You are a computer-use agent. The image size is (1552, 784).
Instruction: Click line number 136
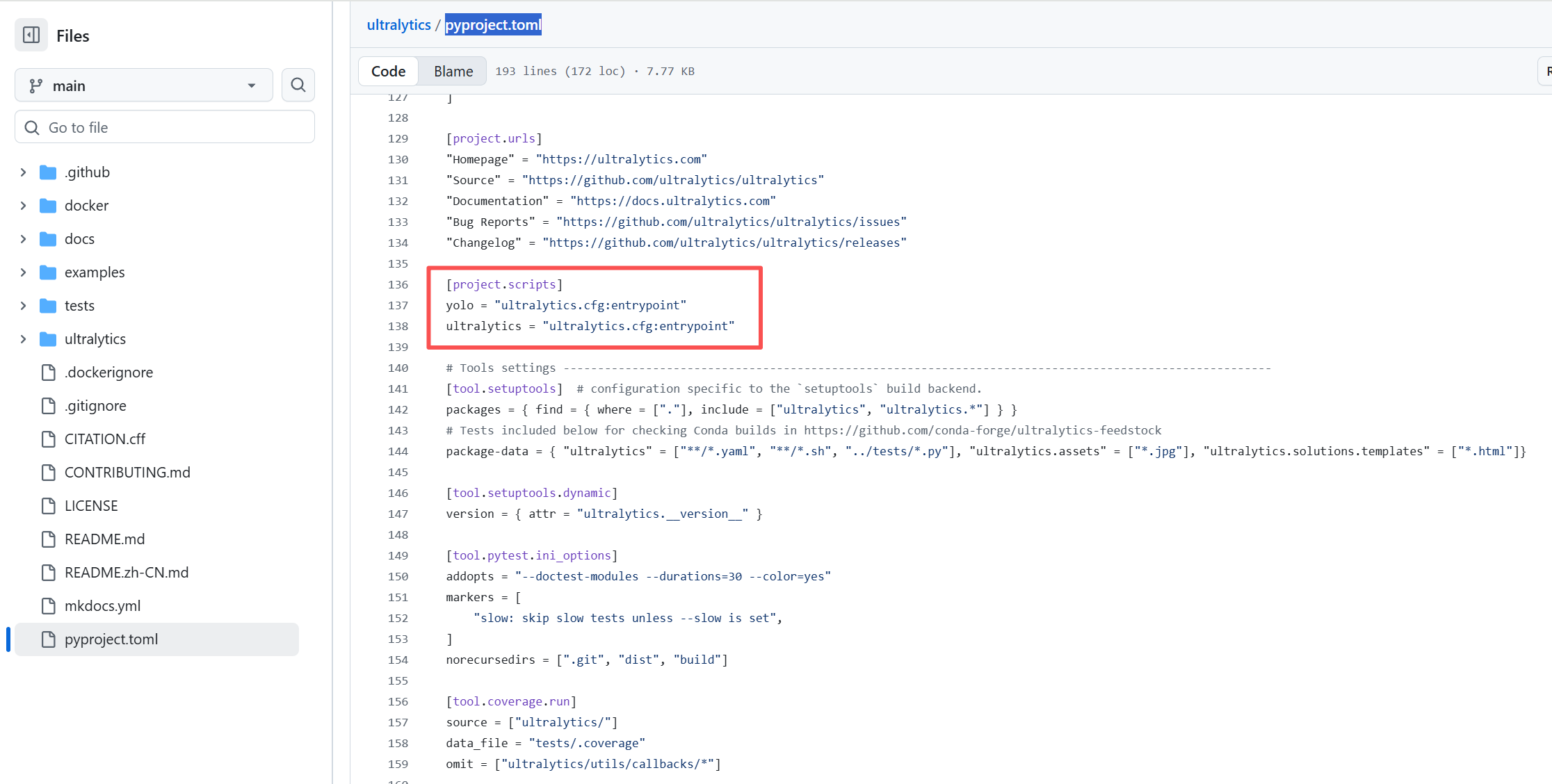point(398,285)
